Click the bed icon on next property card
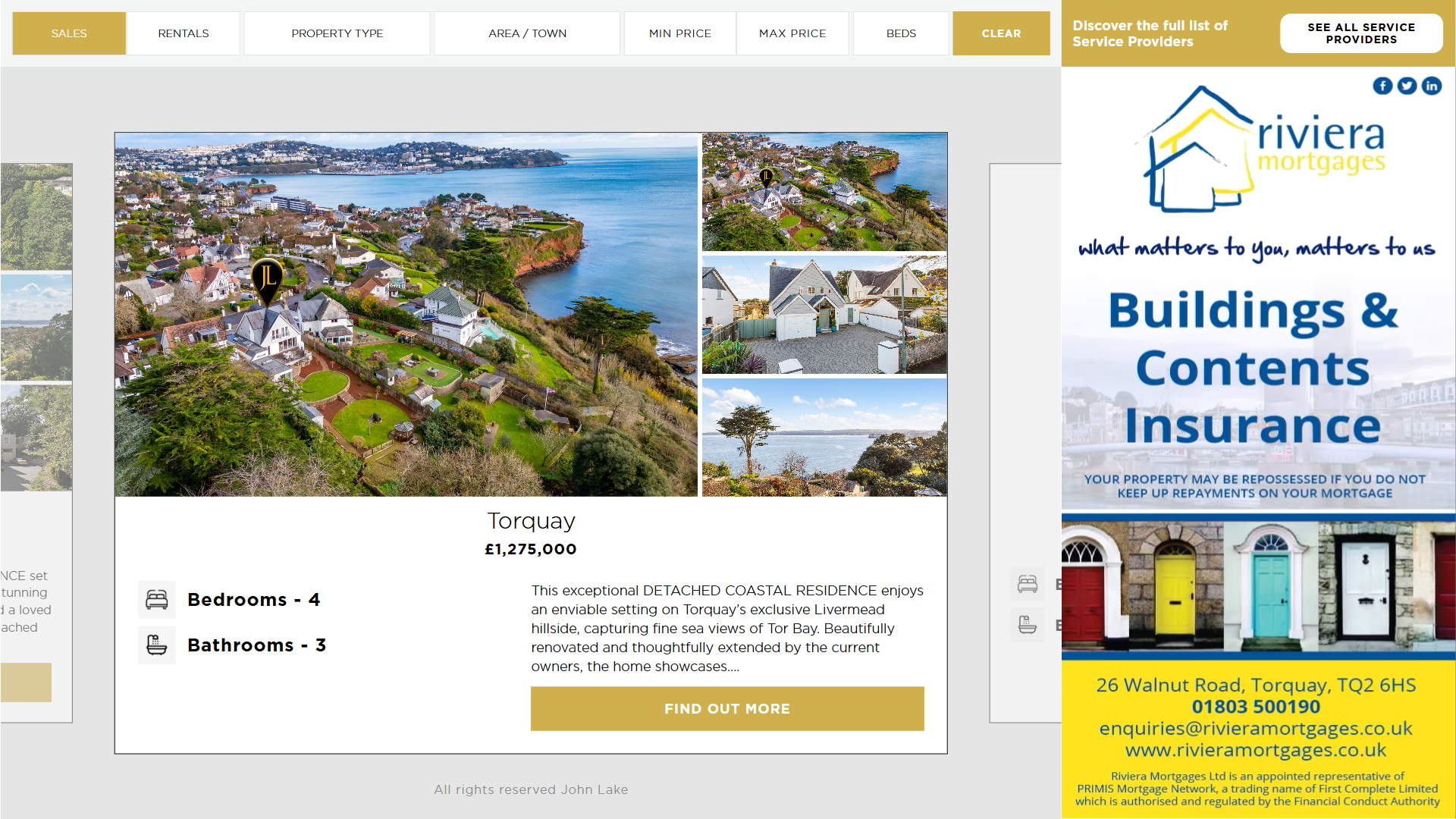 [1028, 584]
